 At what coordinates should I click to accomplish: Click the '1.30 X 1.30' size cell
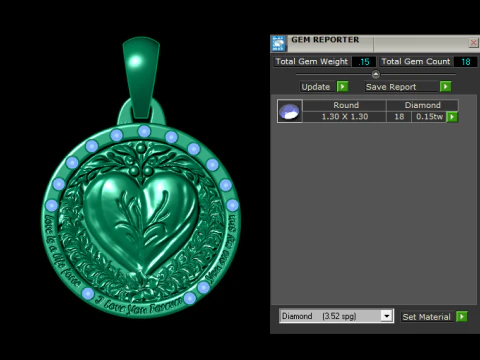[x=344, y=117]
